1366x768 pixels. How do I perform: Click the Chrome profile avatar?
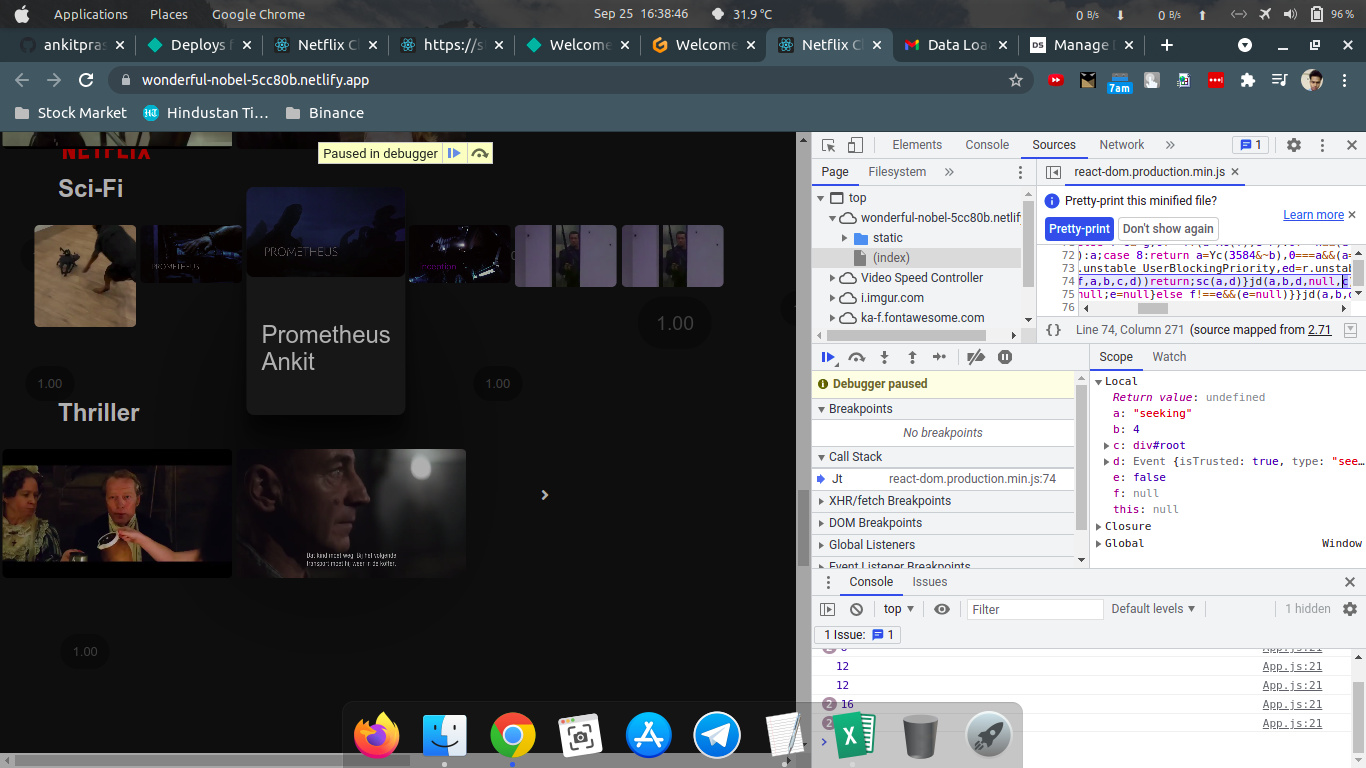[1312, 80]
